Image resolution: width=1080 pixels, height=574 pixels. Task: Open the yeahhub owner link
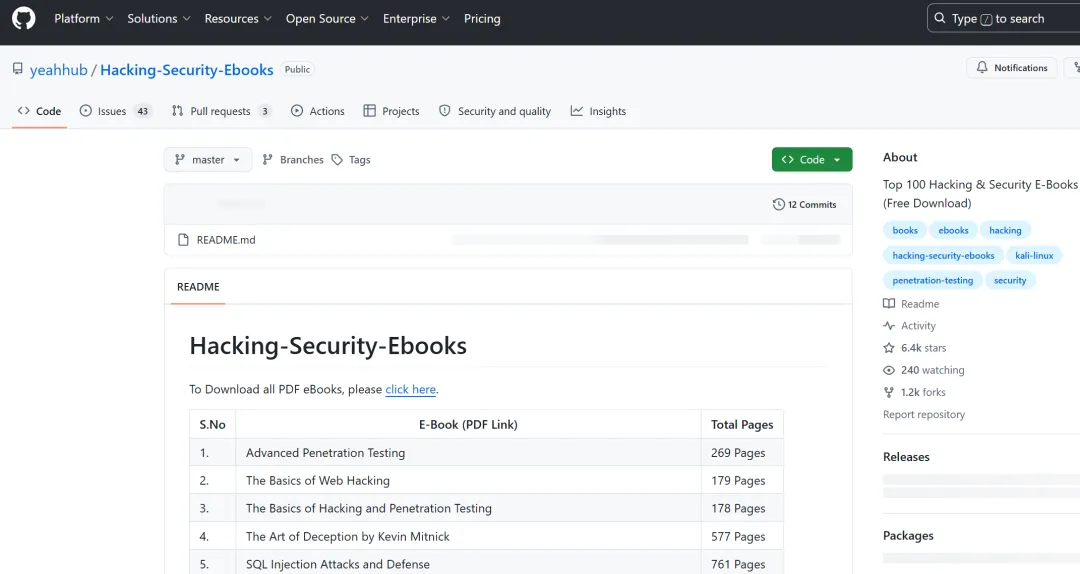click(x=59, y=70)
